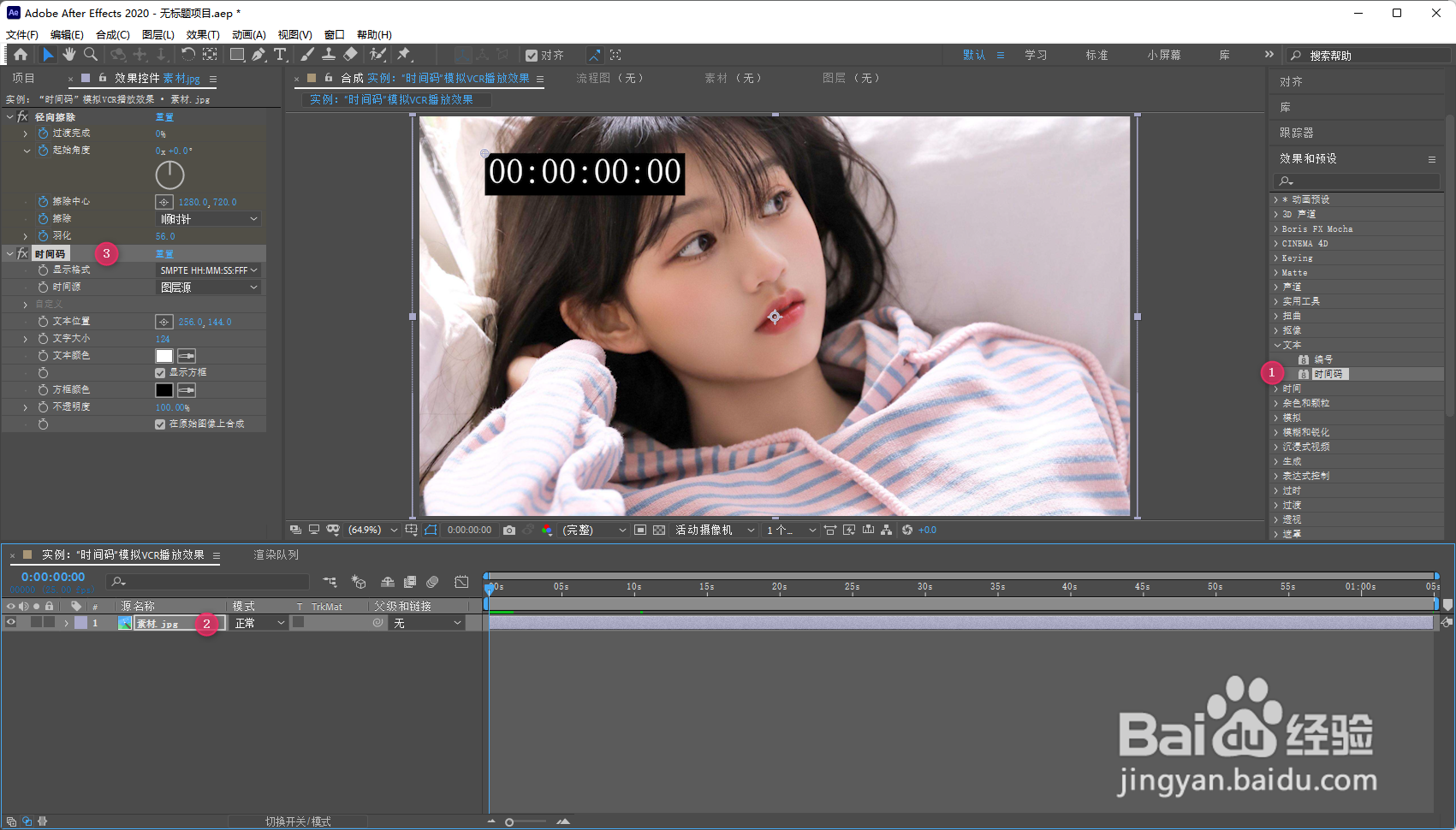Hide the 素材.jpg layer visibility
Screen dimensions: 1456x830
click(11, 622)
